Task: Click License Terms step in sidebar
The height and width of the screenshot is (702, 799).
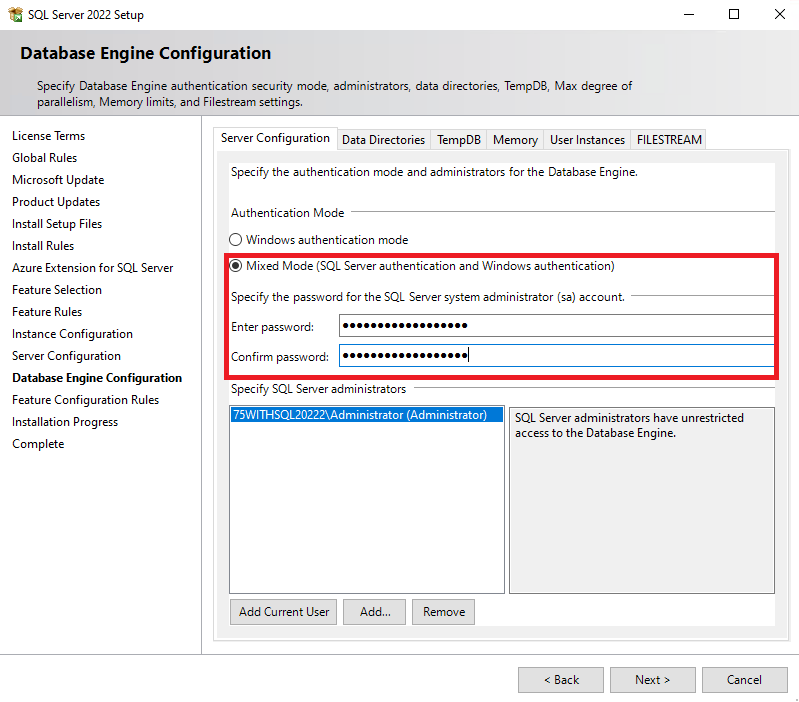Action: click(48, 136)
